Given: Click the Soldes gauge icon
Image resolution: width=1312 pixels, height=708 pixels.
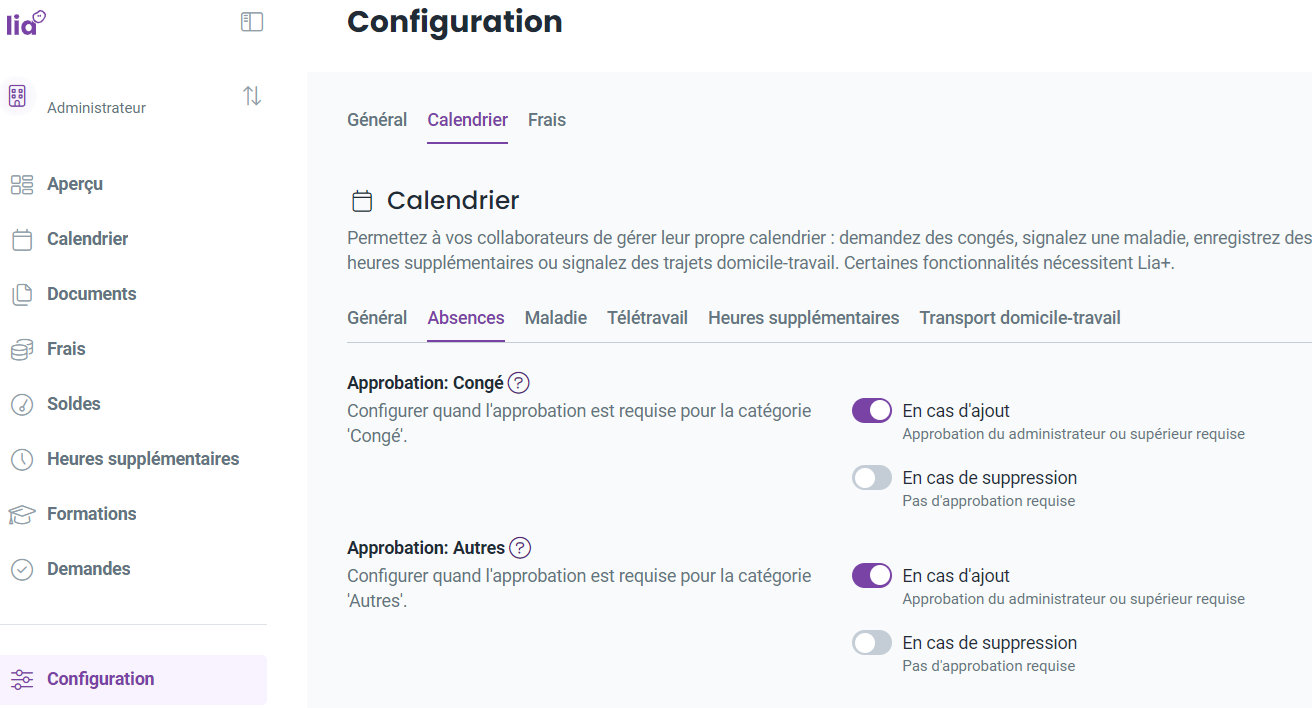Looking at the screenshot, I should [x=22, y=404].
